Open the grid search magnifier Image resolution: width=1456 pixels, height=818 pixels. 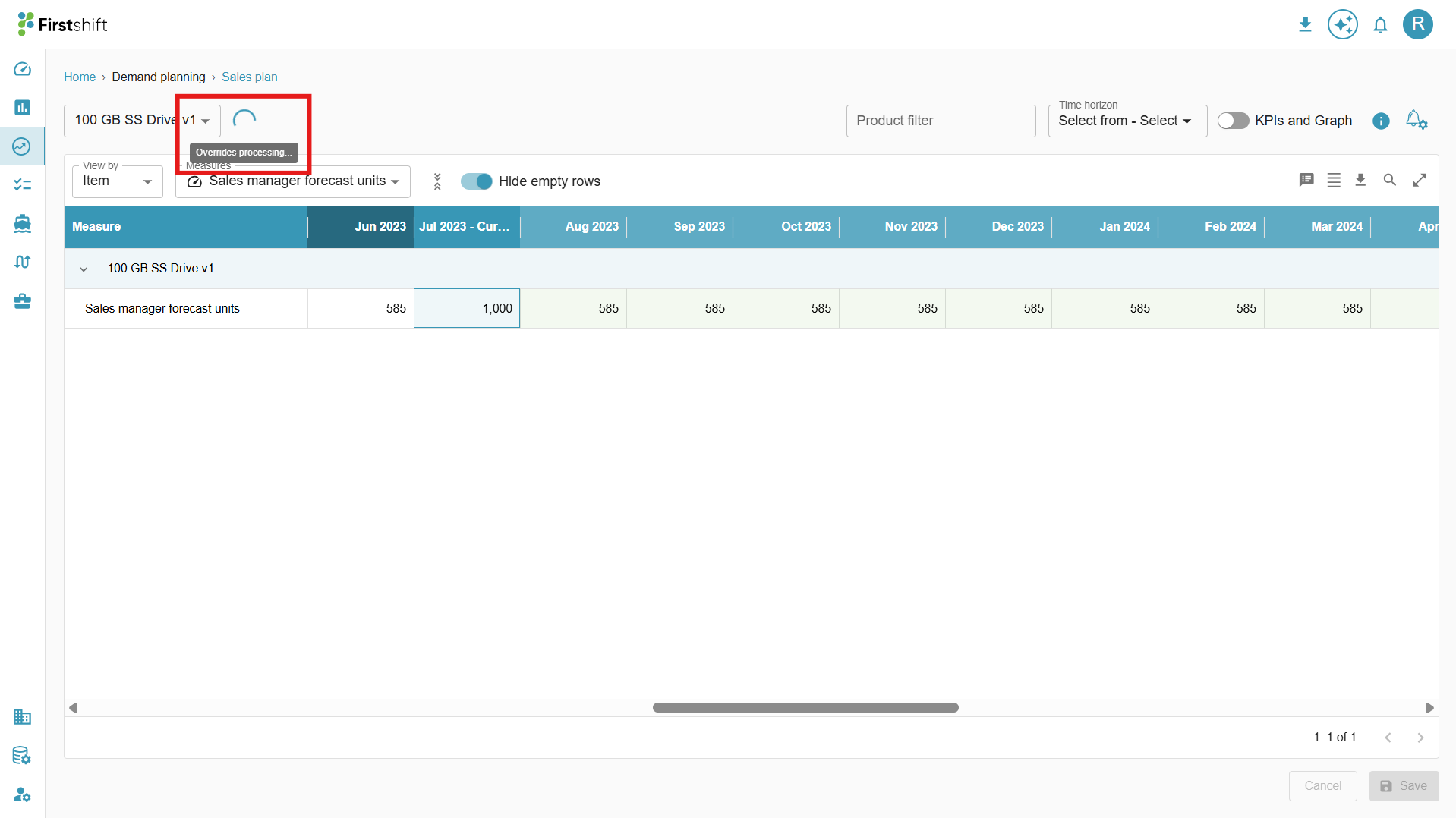coord(1389,180)
